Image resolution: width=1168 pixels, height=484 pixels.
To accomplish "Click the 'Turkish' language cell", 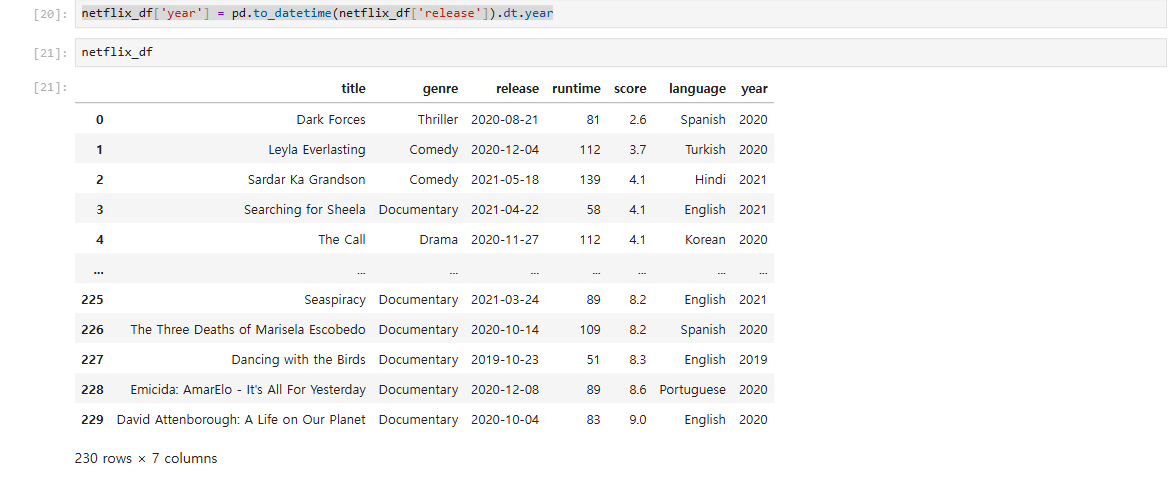I will (705, 150).
